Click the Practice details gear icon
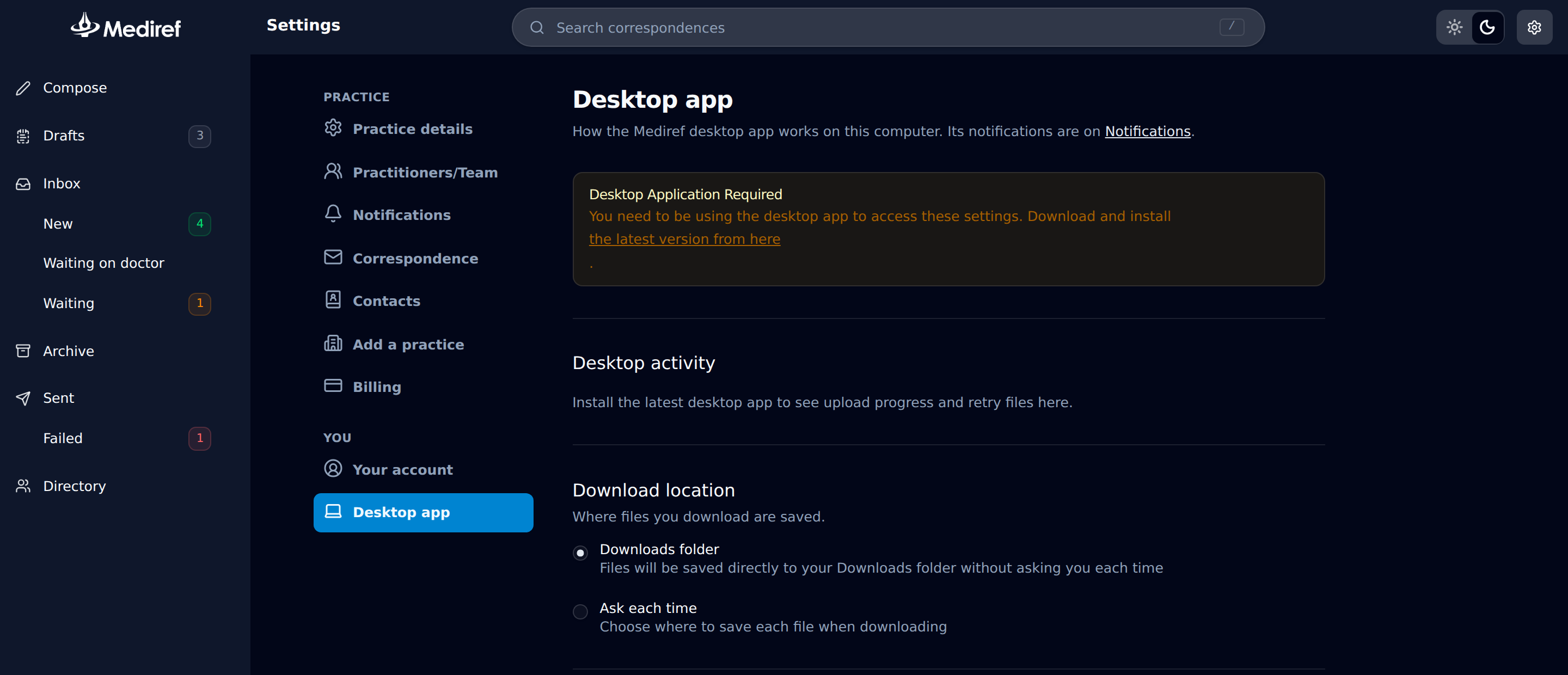The width and height of the screenshot is (1568, 675). pyautogui.click(x=333, y=128)
